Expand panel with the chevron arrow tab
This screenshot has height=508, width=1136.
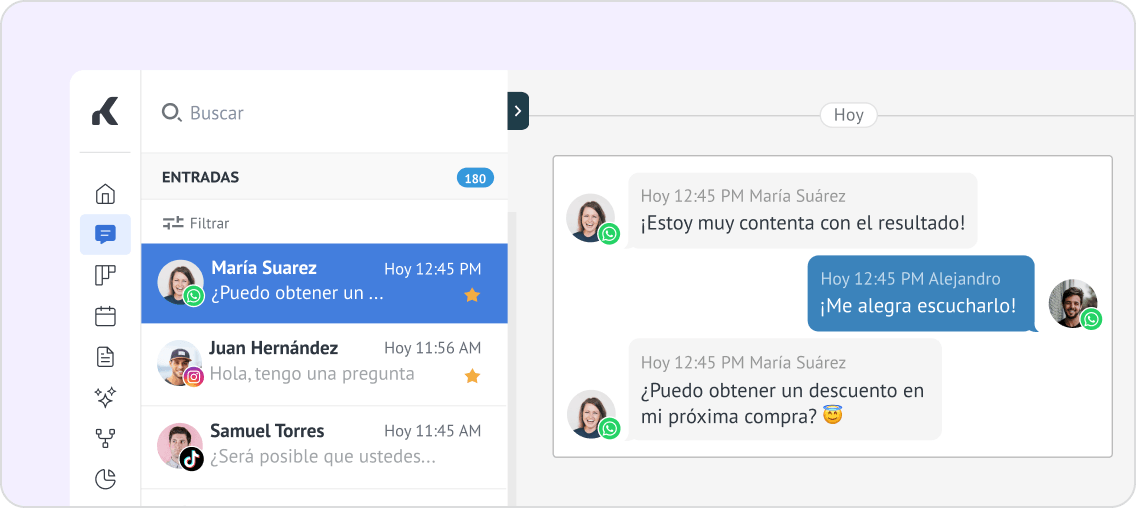(x=518, y=111)
